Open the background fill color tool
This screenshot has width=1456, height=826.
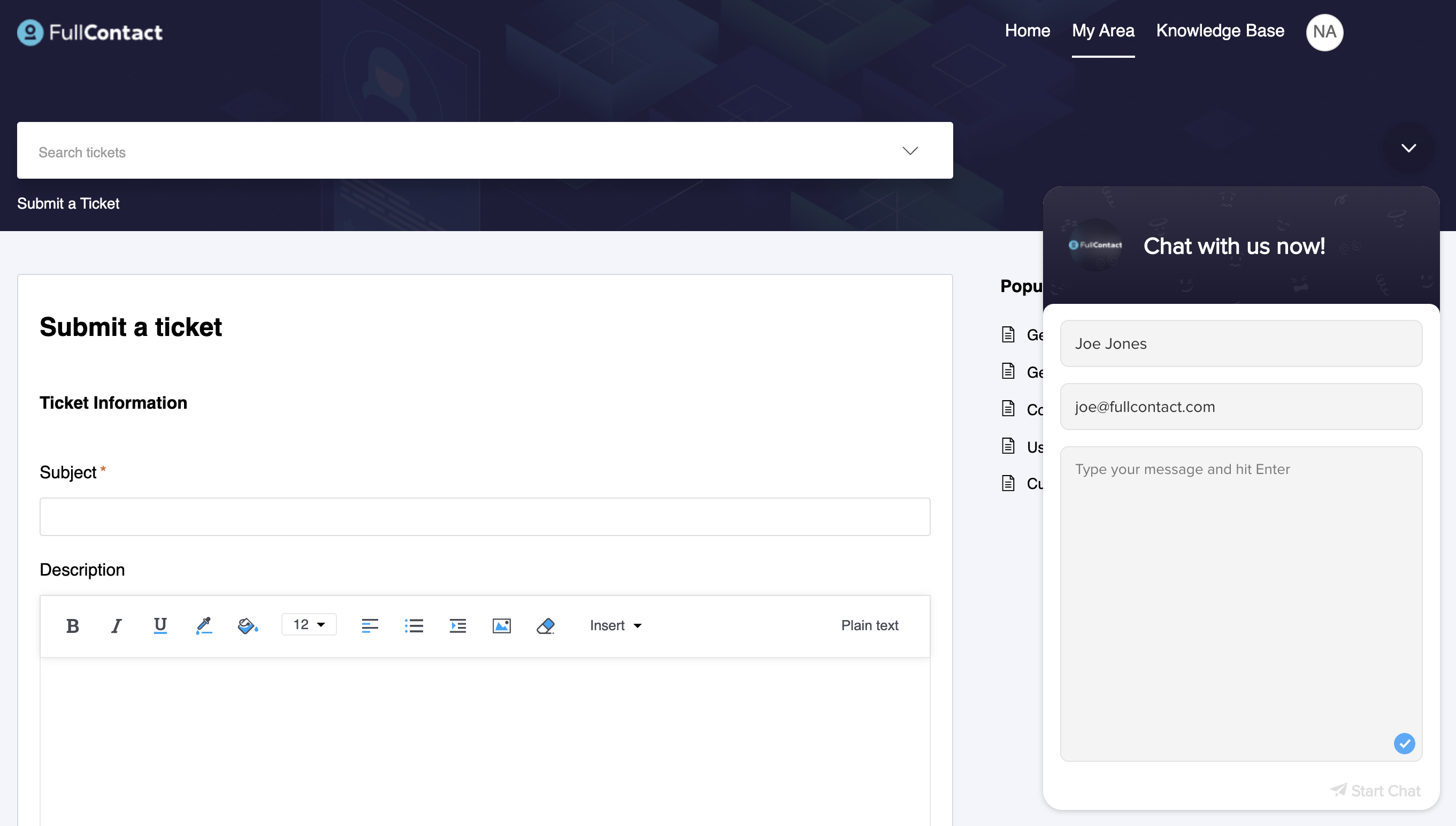coord(247,626)
